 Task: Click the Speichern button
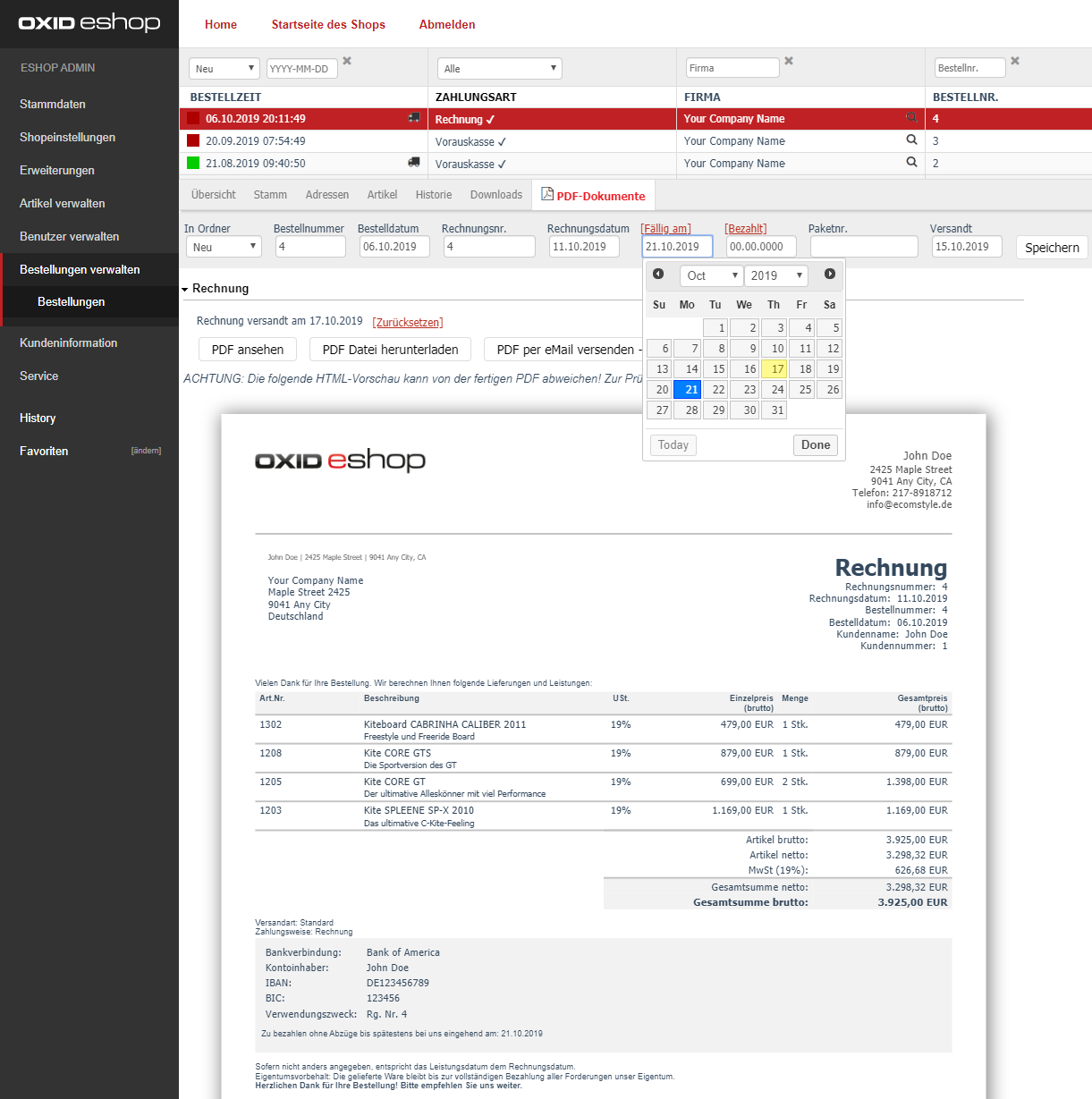[1052, 248]
